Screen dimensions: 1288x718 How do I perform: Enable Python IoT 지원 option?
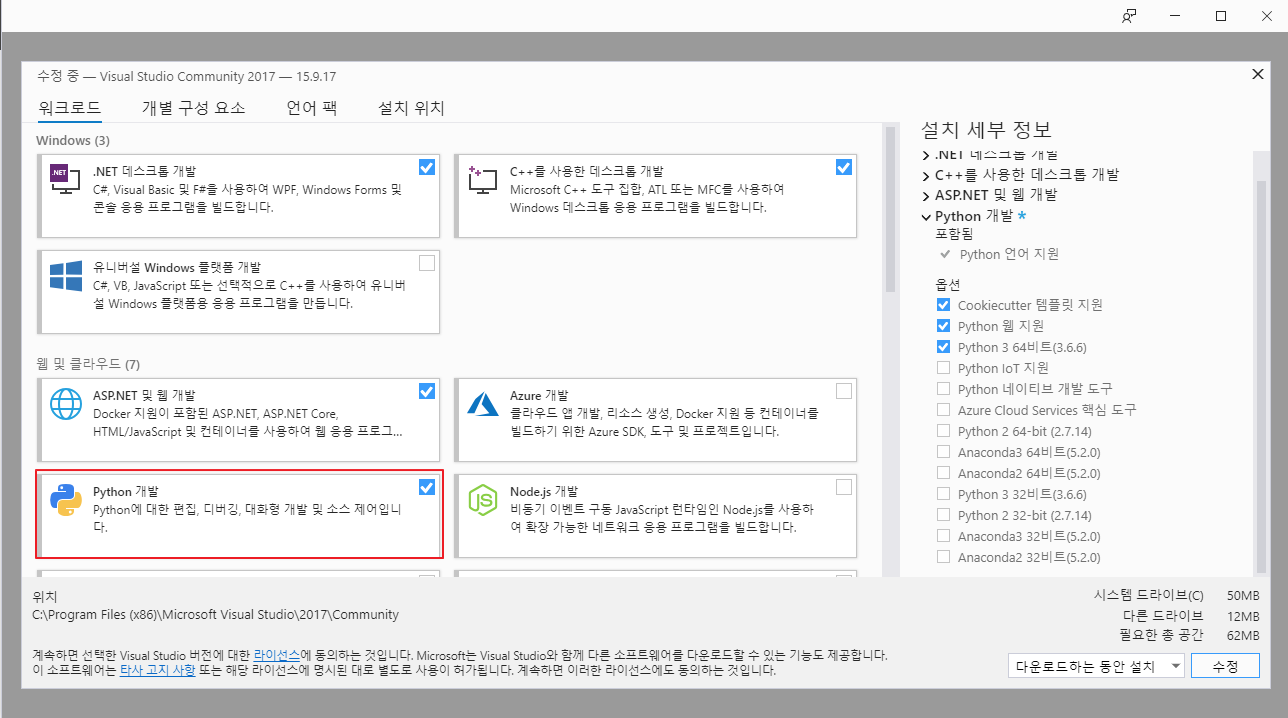943,368
